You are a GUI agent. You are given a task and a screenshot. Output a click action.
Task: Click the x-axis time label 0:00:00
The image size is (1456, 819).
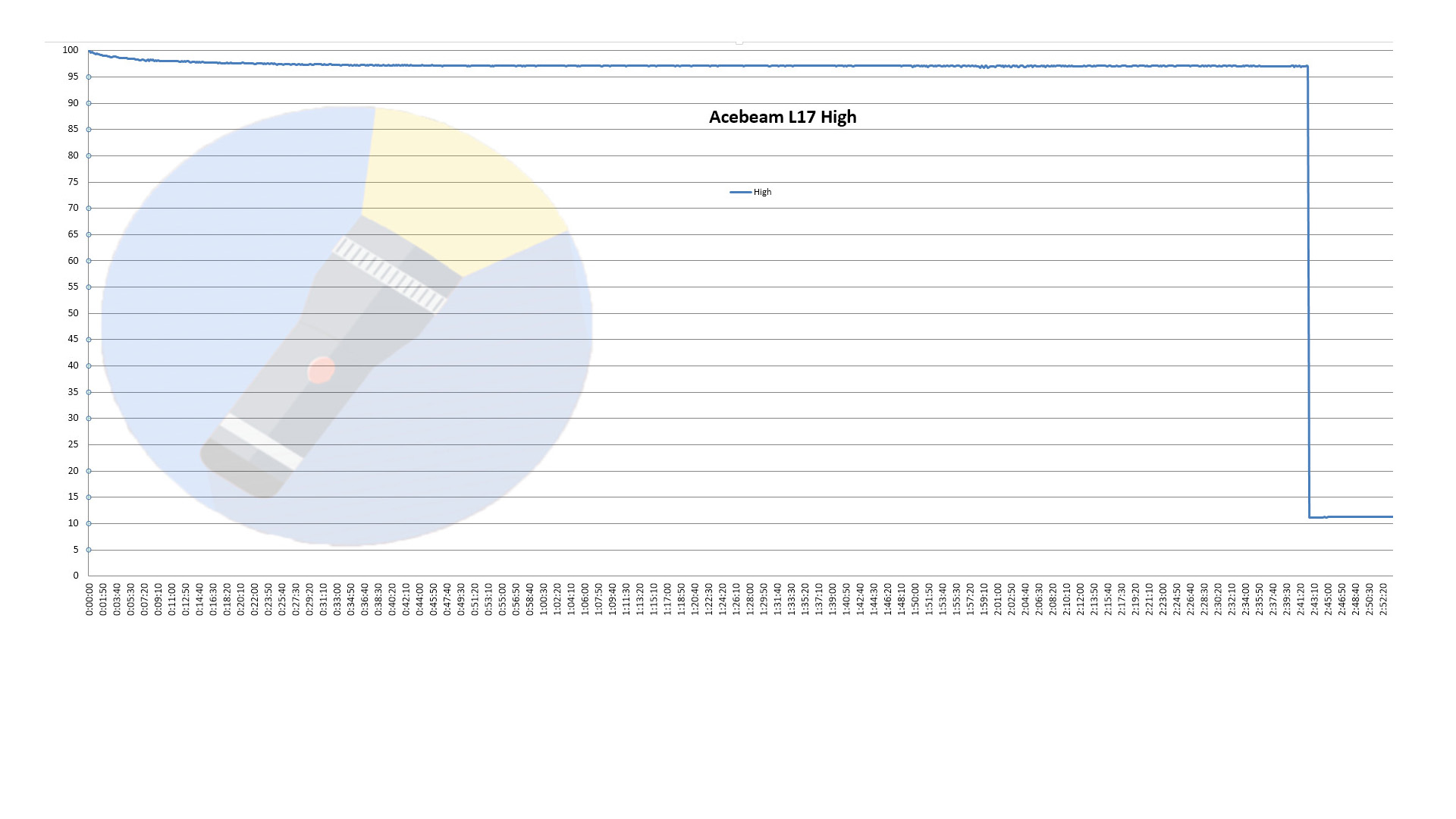[x=89, y=599]
